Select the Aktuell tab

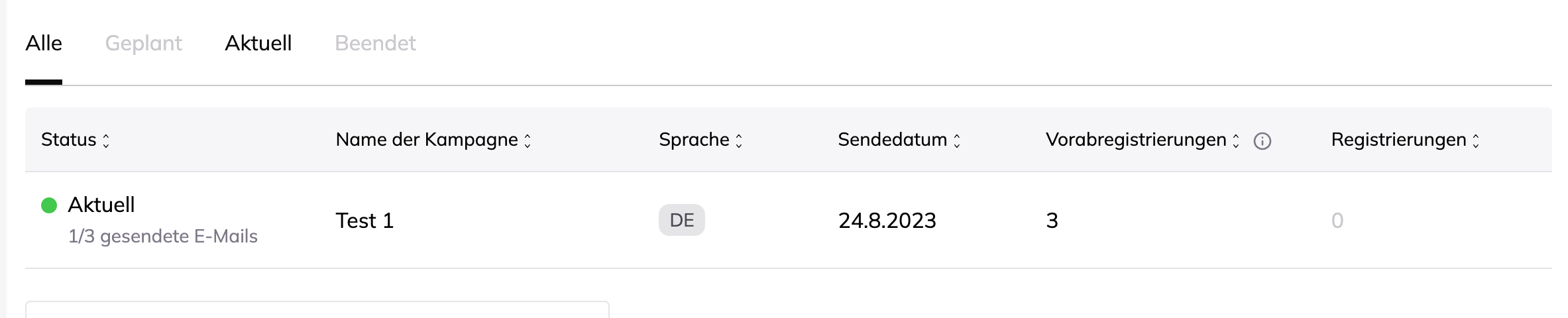[x=258, y=43]
